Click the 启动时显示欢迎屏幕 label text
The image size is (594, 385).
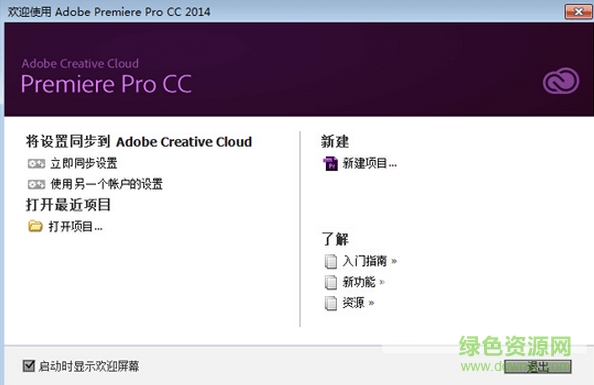point(89,366)
